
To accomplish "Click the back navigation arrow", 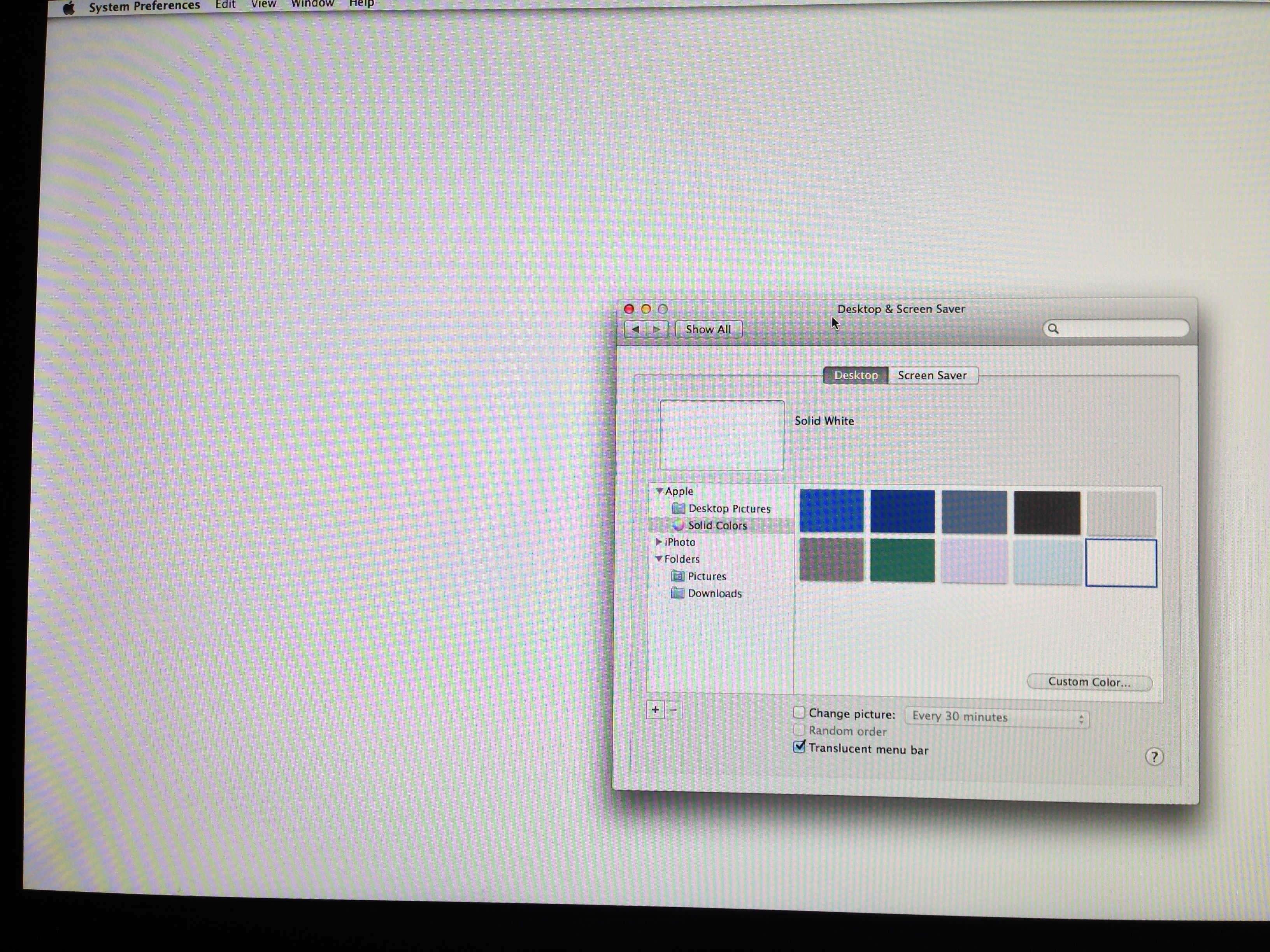I will pos(635,329).
